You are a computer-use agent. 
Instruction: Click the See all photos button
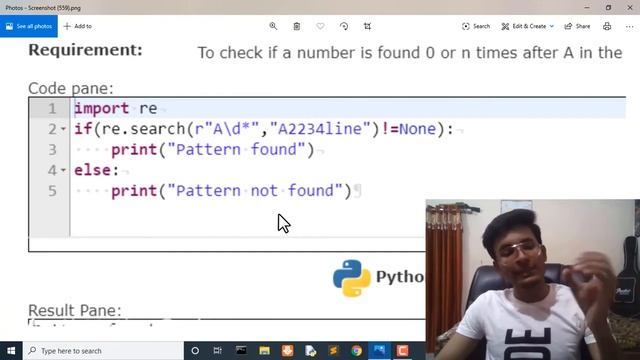(29, 26)
